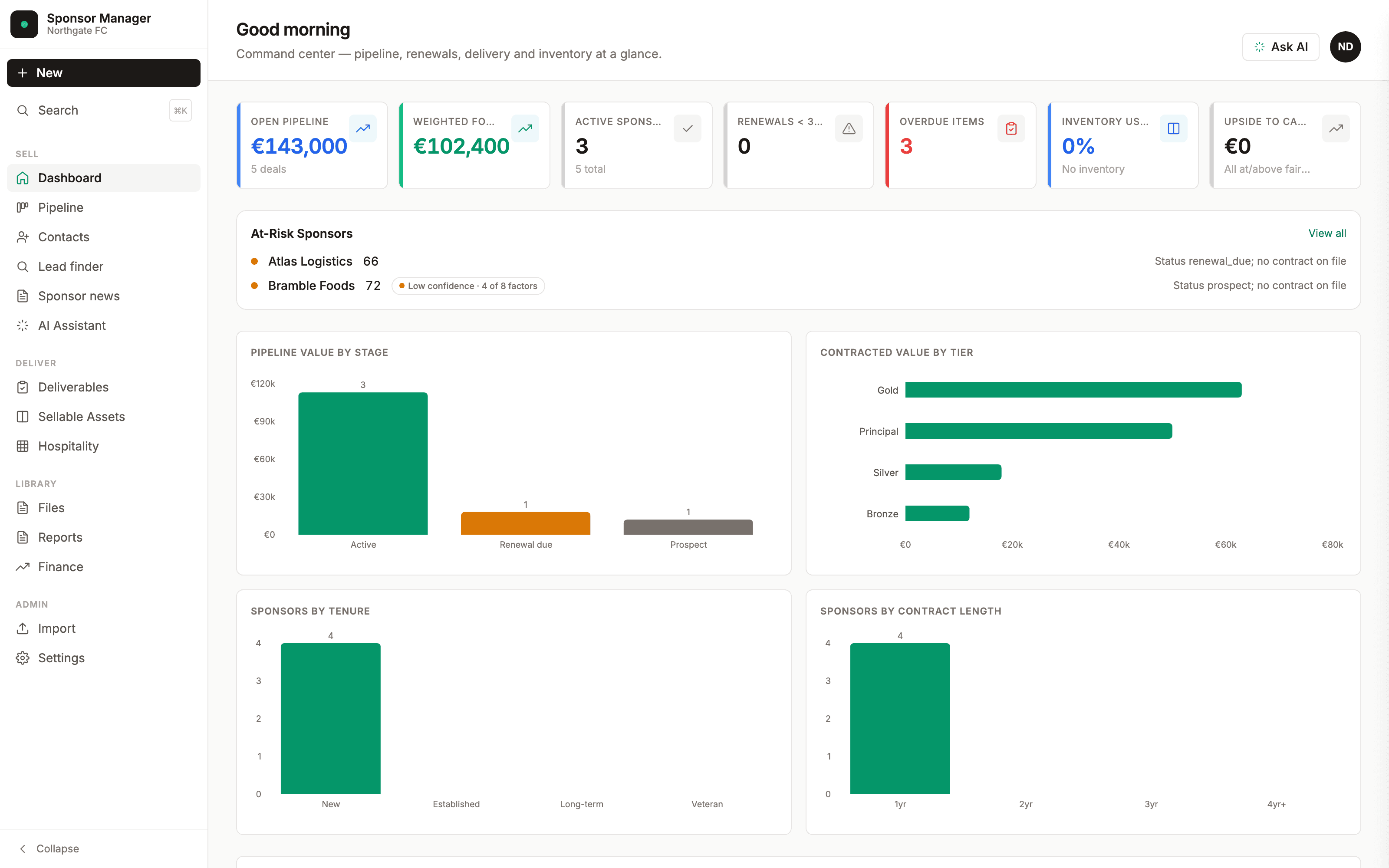
Task: Click the New tenure bar
Action: (331, 719)
